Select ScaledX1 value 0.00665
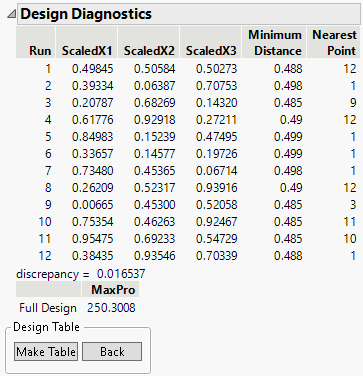 (93, 205)
